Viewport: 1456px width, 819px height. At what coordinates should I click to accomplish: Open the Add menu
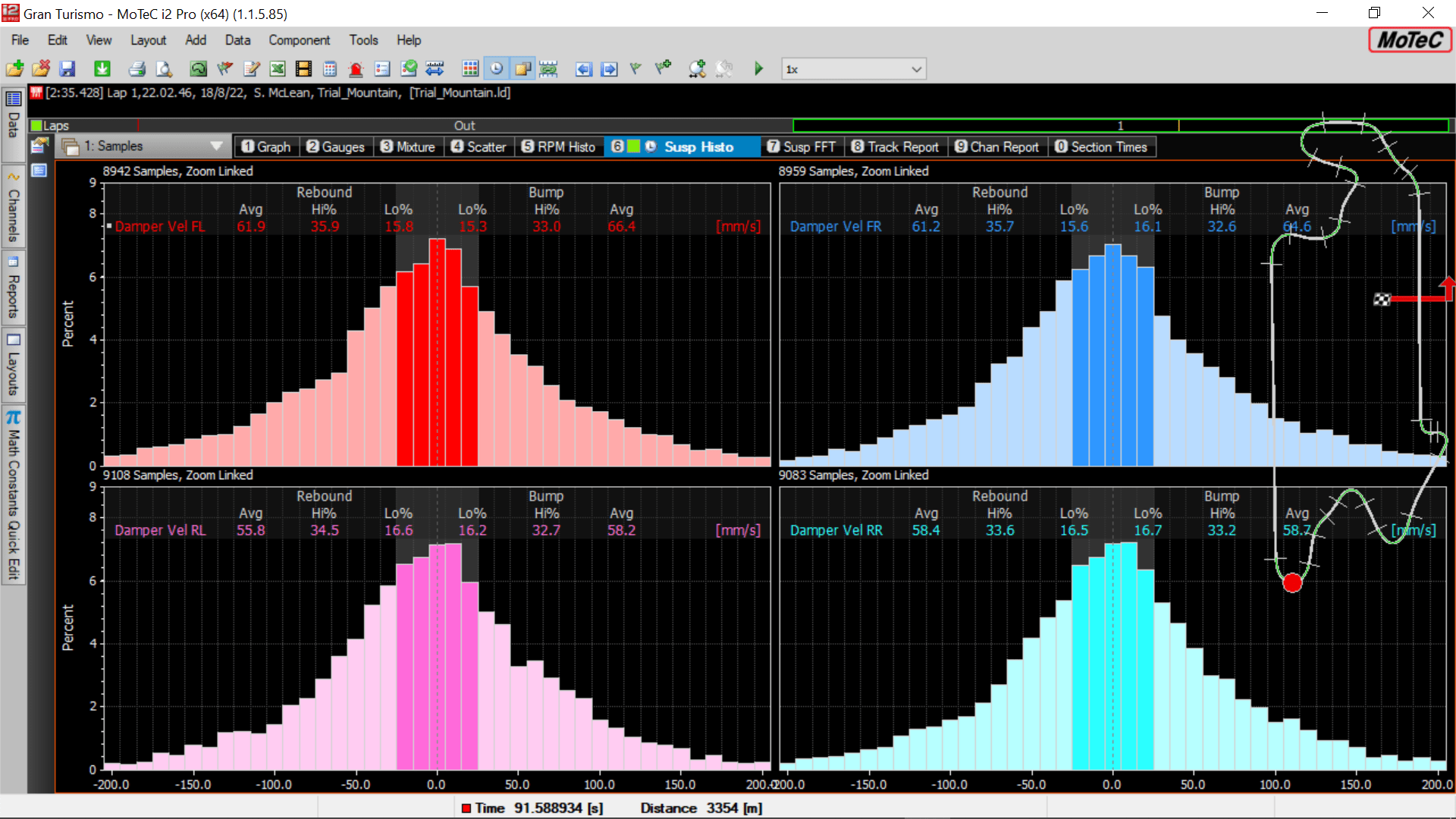click(196, 40)
